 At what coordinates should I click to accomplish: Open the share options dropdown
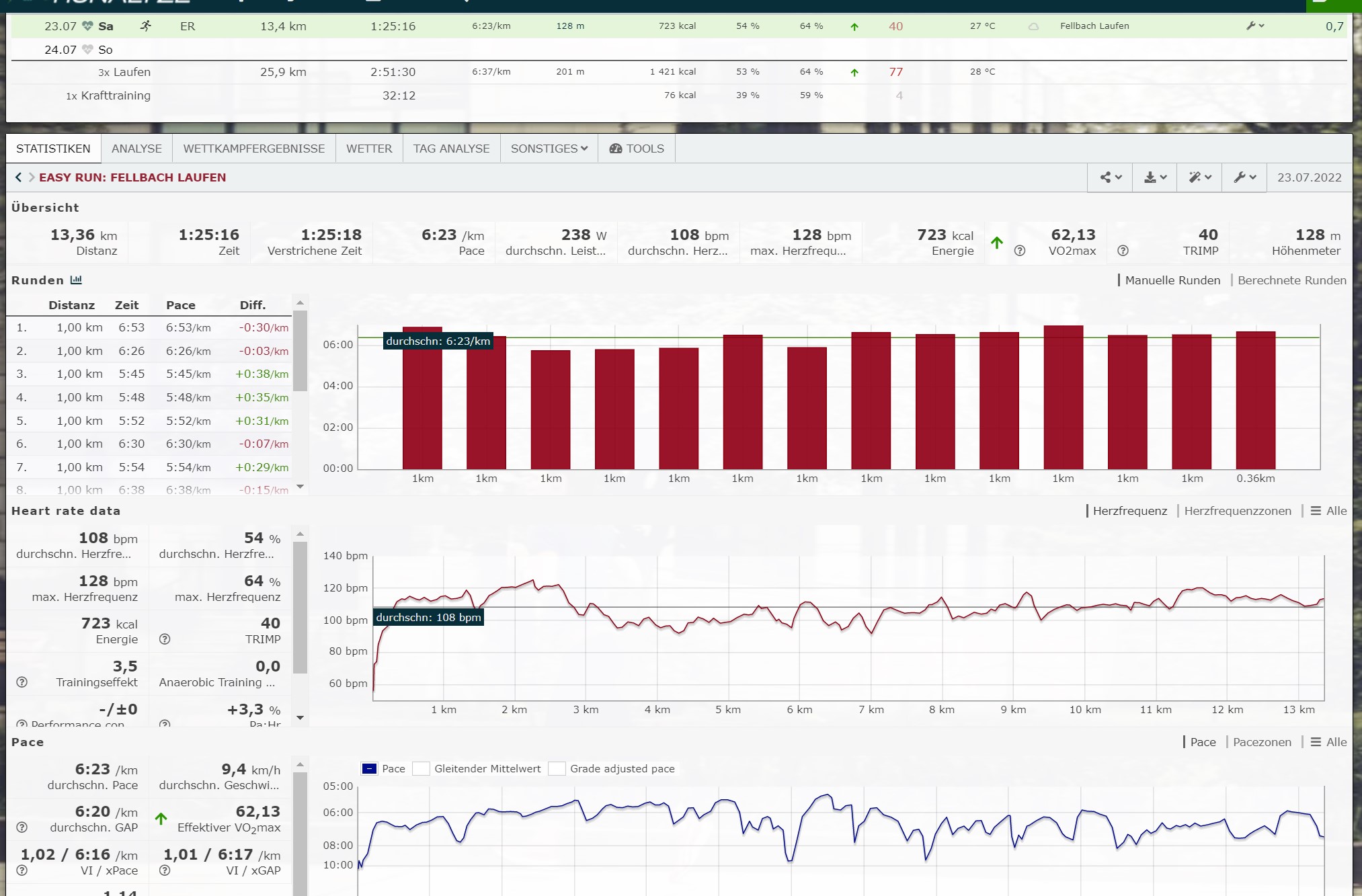coord(1110,177)
